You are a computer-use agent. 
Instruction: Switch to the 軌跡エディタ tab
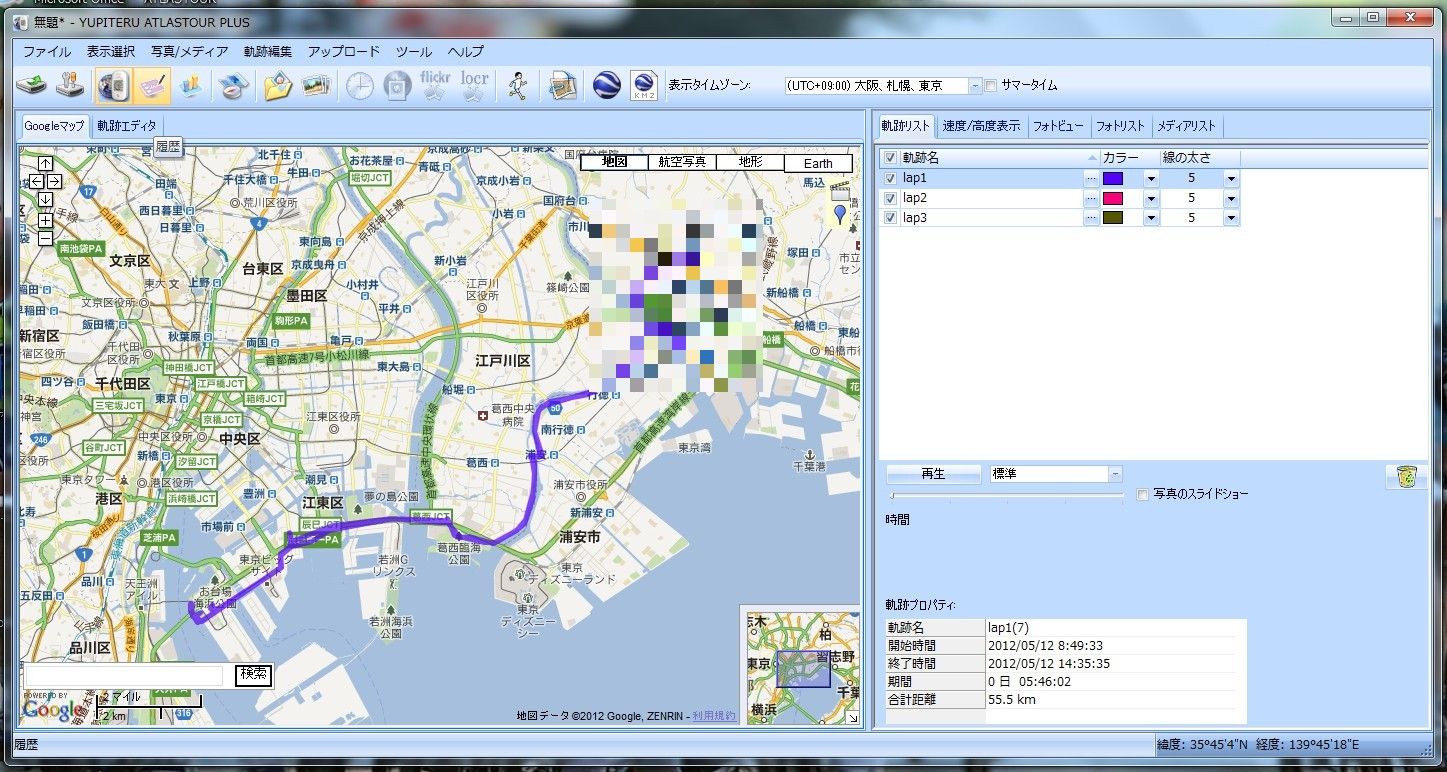(x=127, y=126)
